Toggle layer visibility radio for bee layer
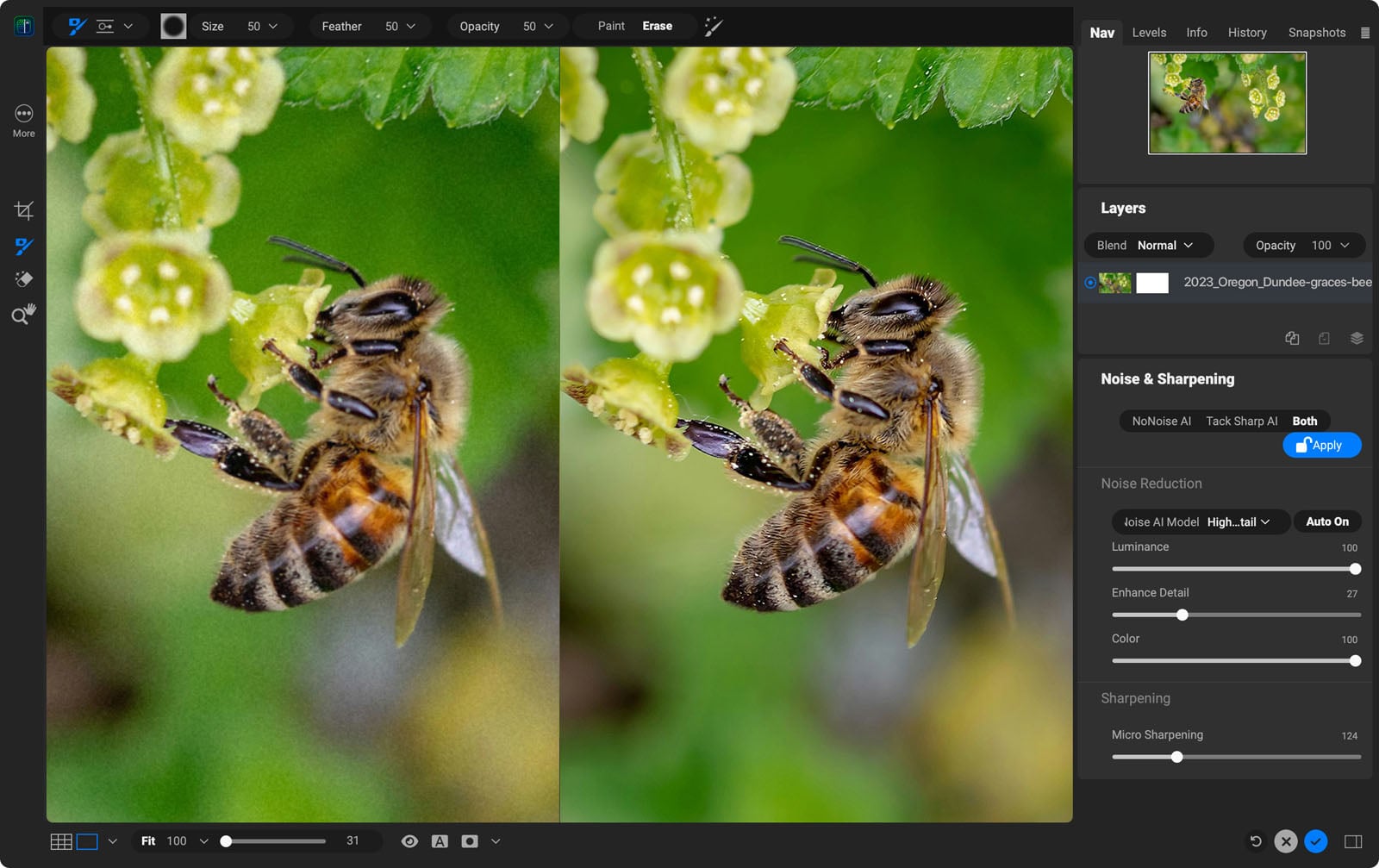The height and width of the screenshot is (868, 1379). coord(1090,283)
